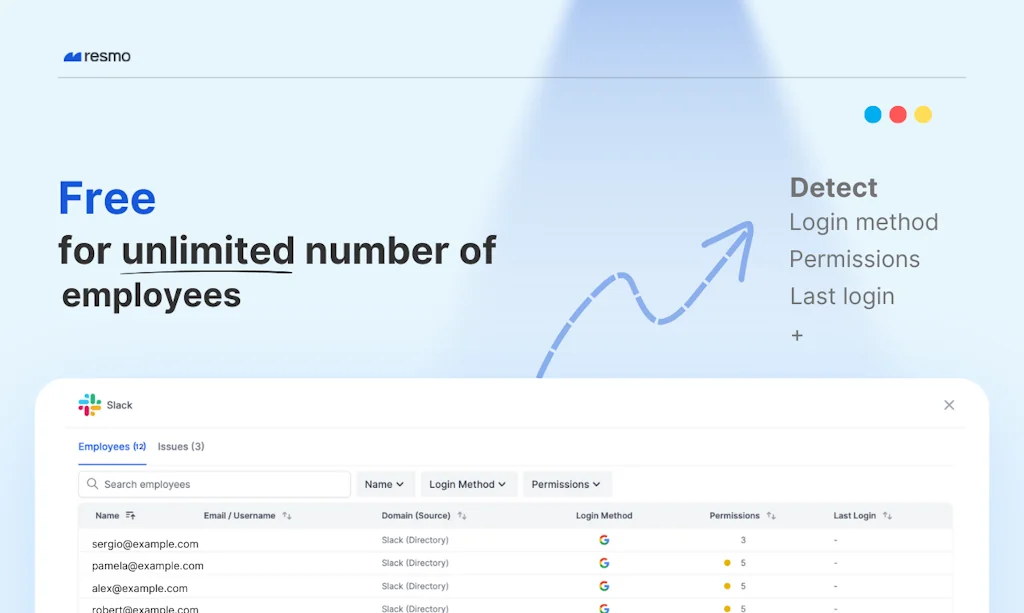Click the Slack app icon
The width and height of the screenshot is (1024, 613).
pos(90,405)
